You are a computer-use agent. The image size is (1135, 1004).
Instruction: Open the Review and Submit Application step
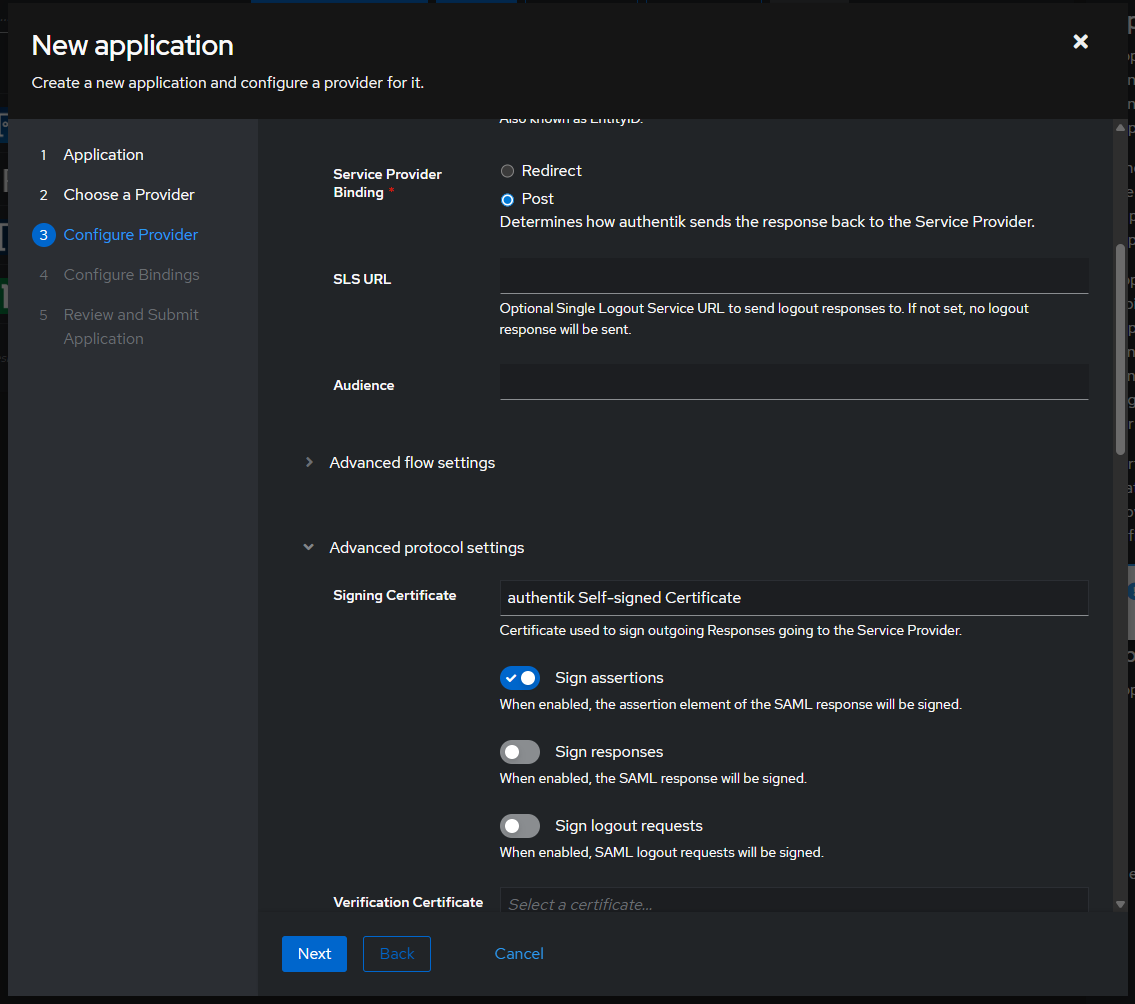pyautogui.click(x=130, y=314)
